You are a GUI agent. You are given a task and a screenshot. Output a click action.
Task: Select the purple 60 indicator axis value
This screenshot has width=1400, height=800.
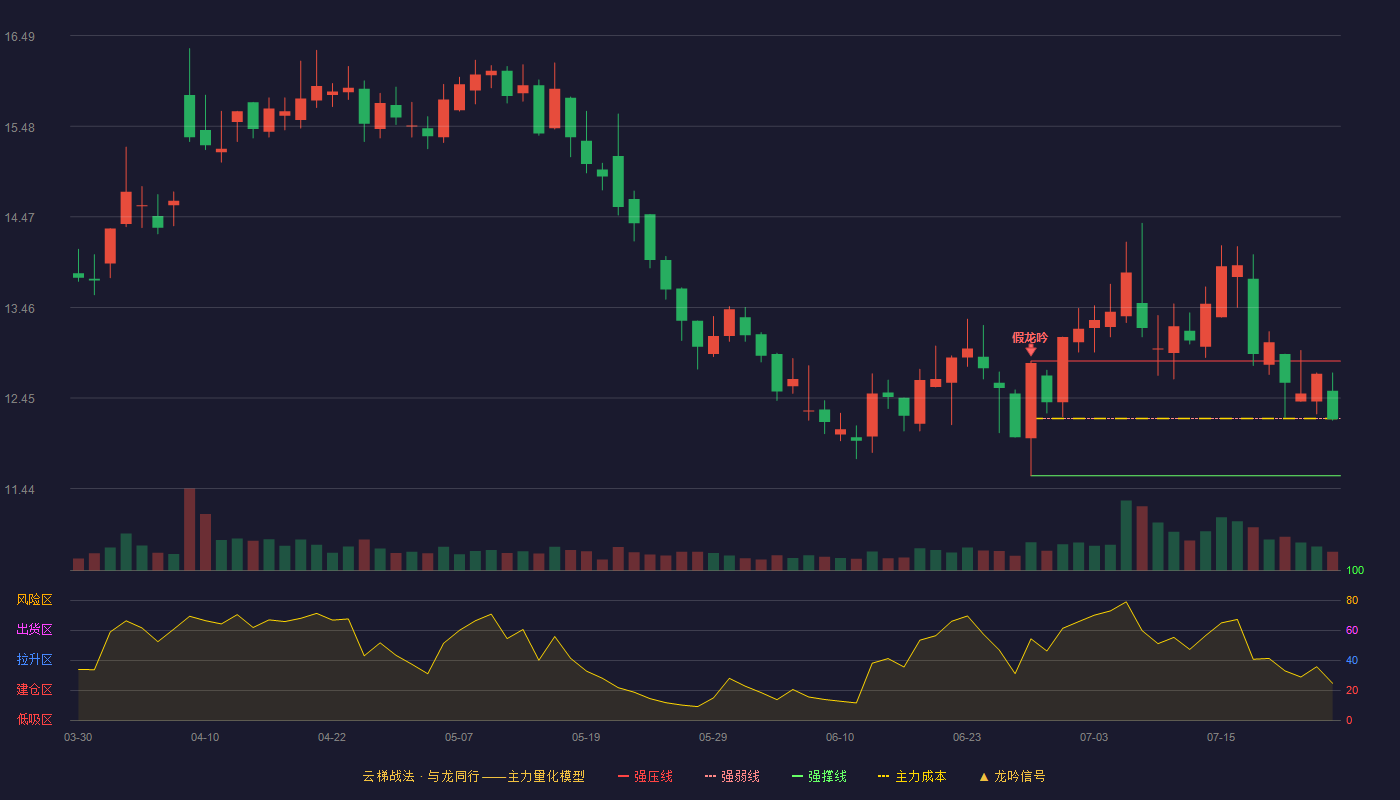pyautogui.click(x=1352, y=630)
